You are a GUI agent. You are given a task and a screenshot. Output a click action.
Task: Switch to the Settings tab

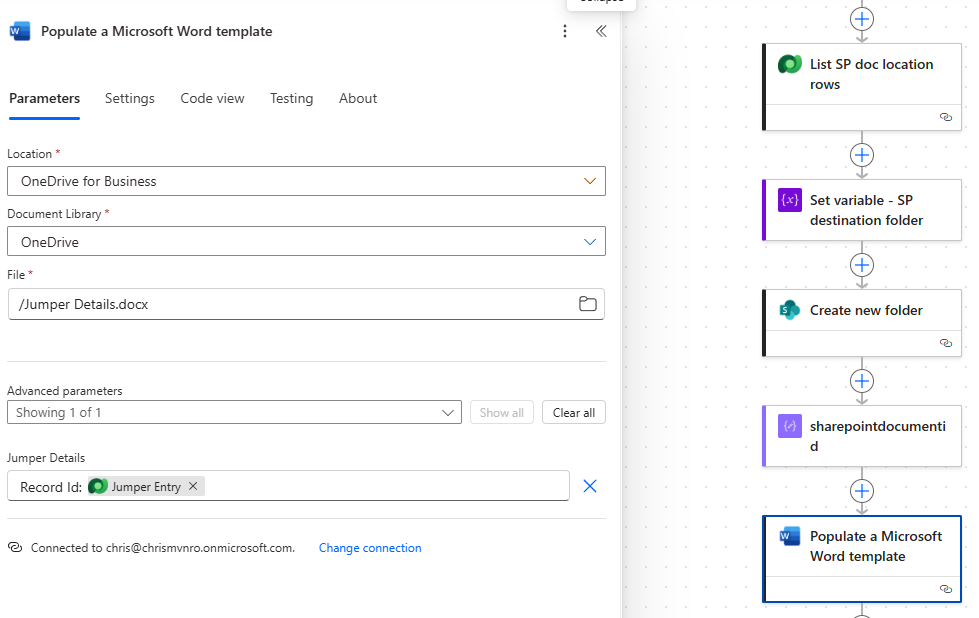(130, 98)
